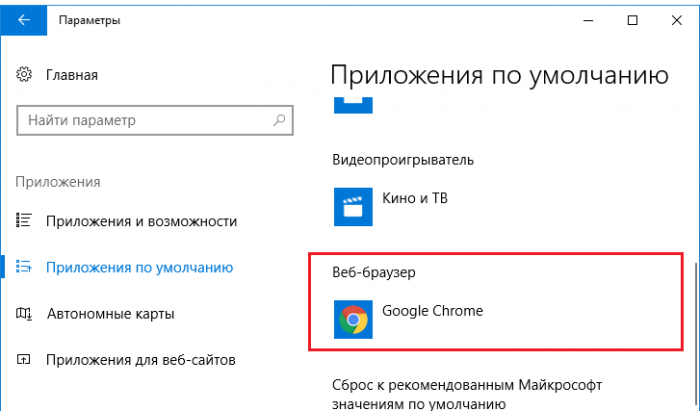Click the Приложения и возможности list icon
The height and width of the screenshot is (411, 700).
click(x=24, y=220)
